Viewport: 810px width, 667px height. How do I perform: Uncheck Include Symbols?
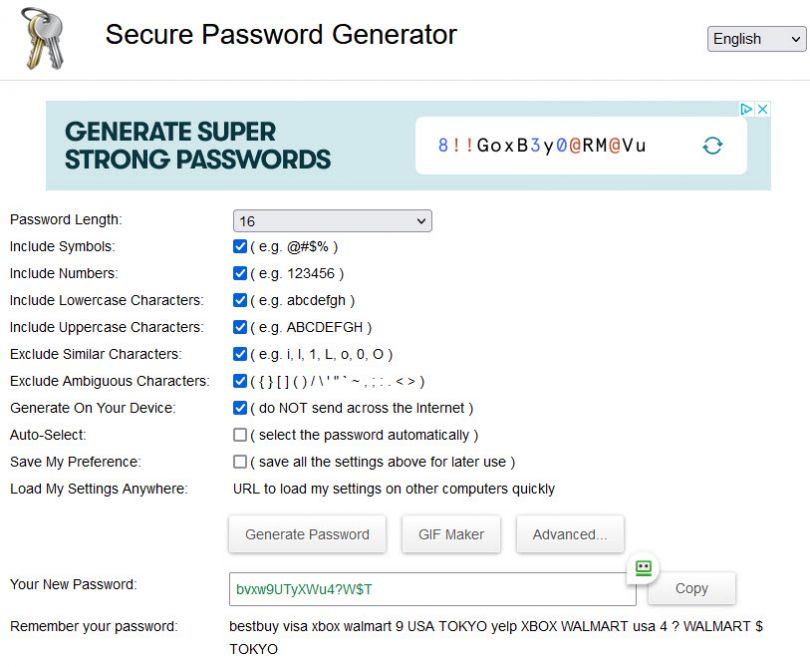[238, 247]
